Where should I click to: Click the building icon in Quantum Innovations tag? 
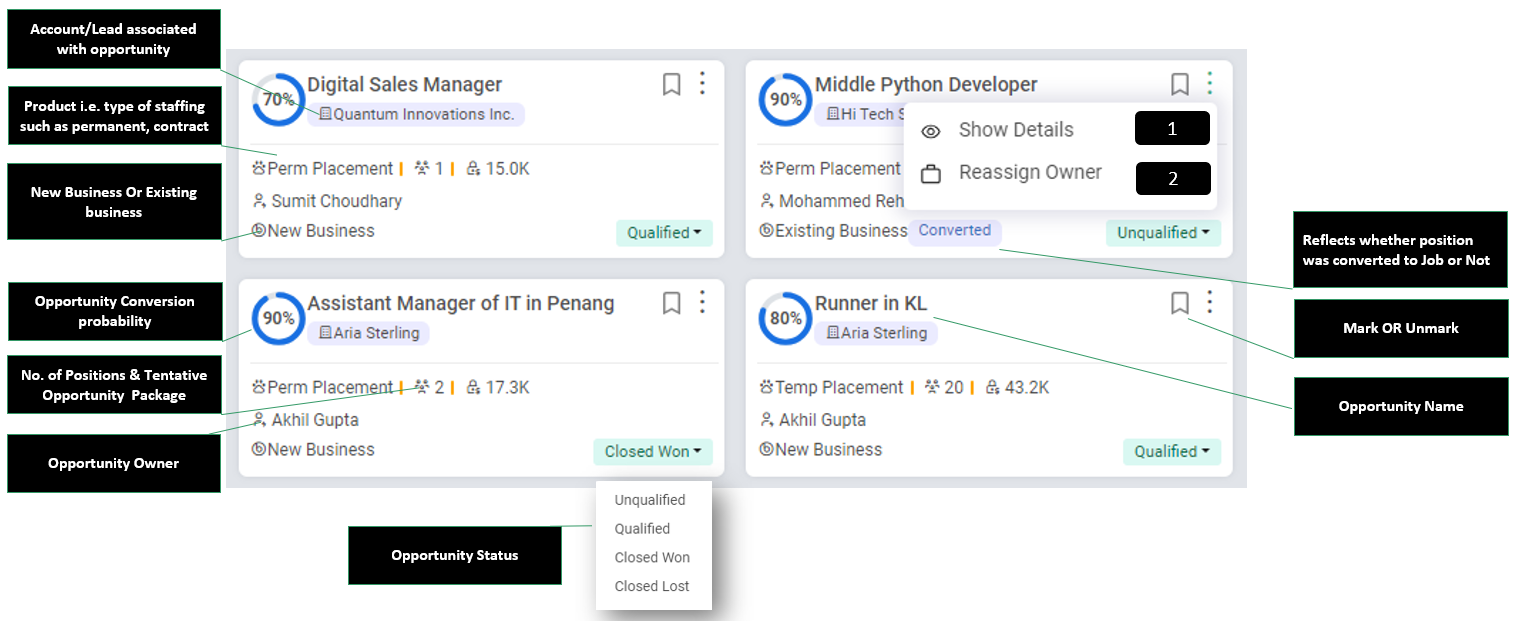tap(325, 115)
